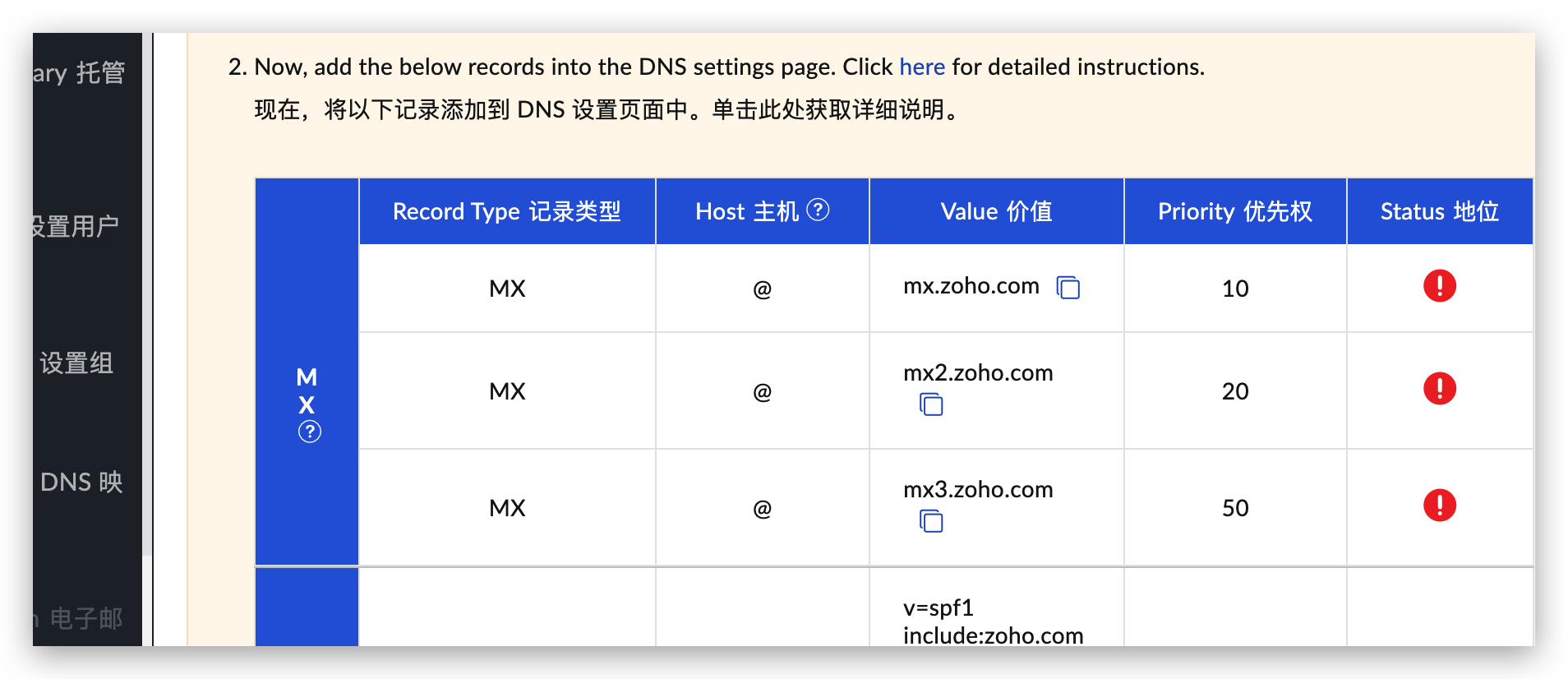Click the Priority 优先权 column header
The width and height of the screenshot is (1568, 679).
[1235, 211]
